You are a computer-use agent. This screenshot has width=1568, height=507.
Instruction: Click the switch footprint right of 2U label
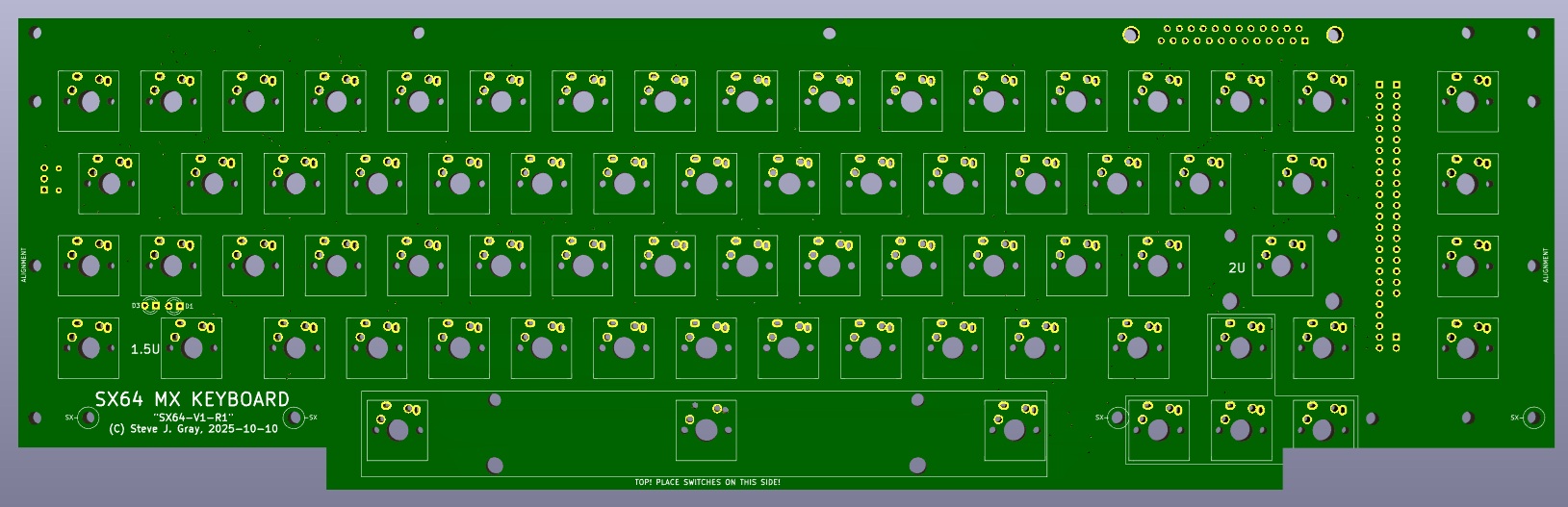(1281, 266)
